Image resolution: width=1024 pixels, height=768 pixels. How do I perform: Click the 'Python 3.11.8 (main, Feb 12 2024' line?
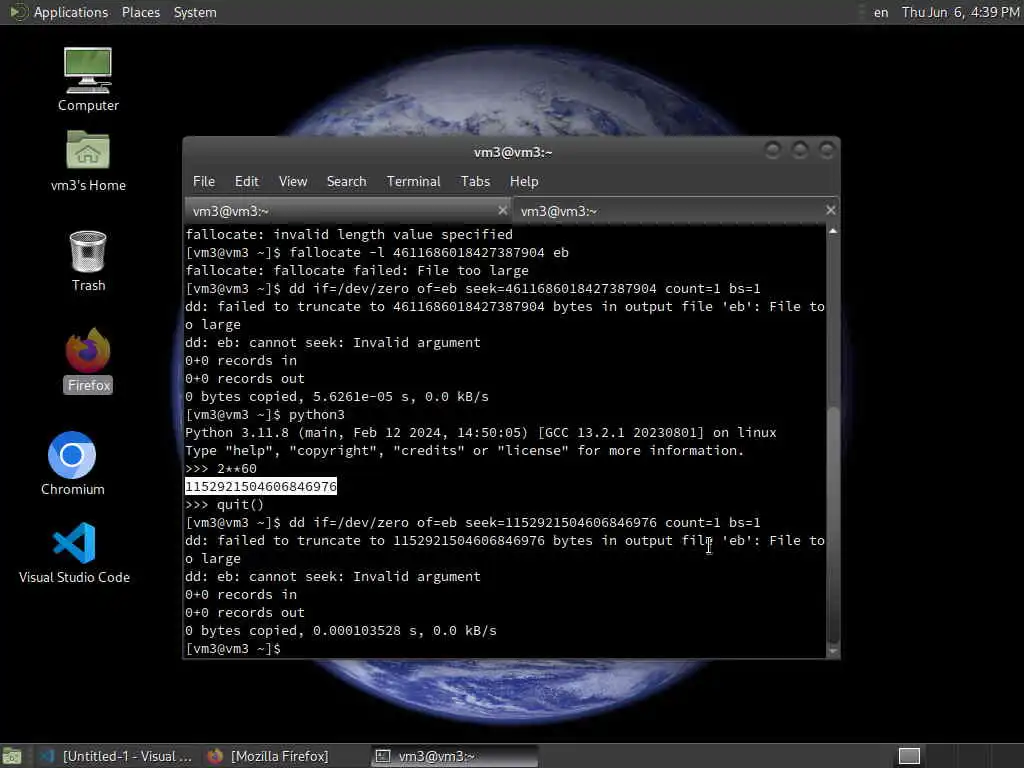click(x=481, y=432)
